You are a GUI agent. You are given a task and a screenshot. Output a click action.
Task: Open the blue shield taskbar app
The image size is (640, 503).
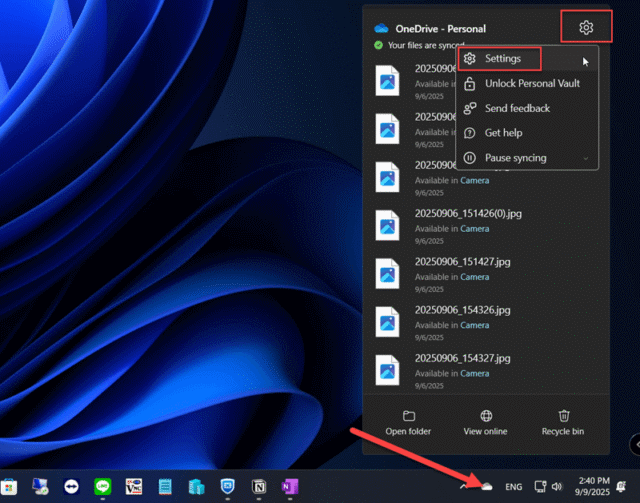227,486
